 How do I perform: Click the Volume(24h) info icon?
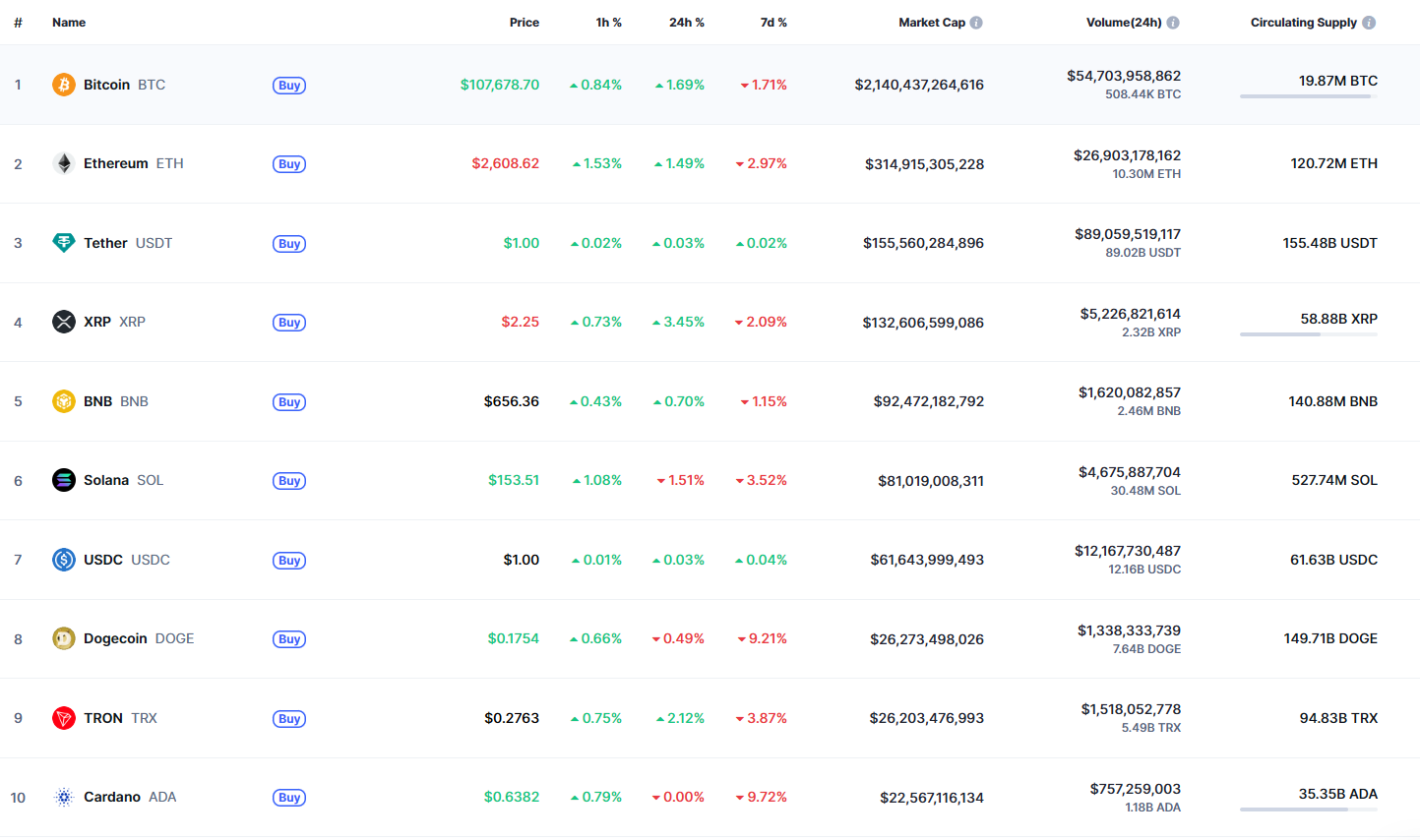pos(1173,23)
